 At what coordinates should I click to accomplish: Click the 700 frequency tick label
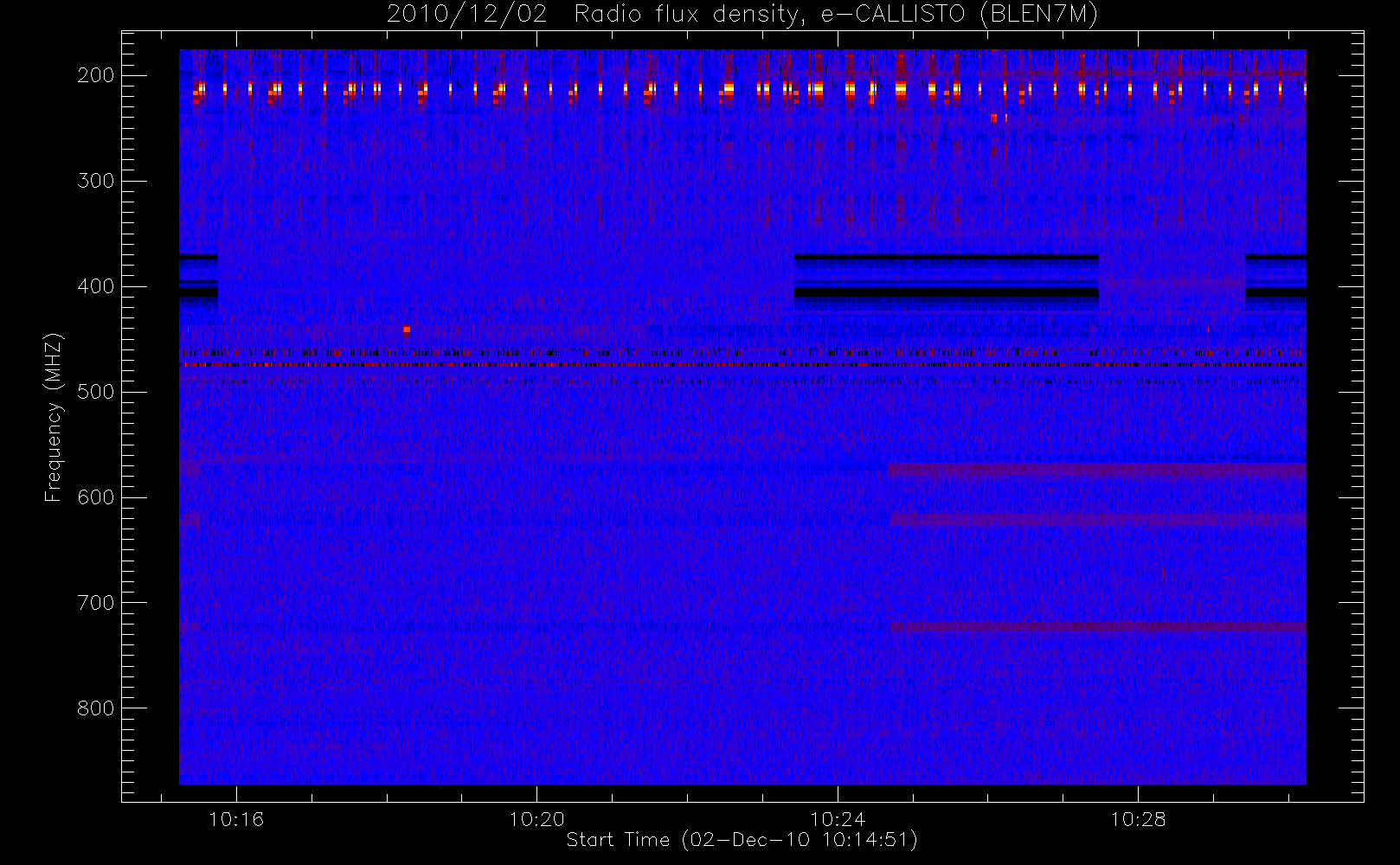(96, 603)
